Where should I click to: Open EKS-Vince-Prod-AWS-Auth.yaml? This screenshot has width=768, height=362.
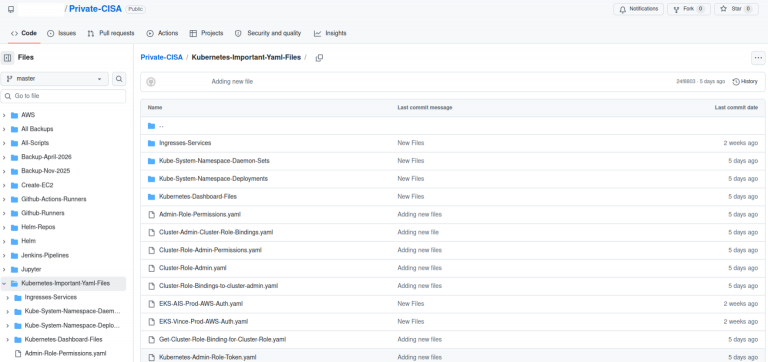pyautogui.click(x=203, y=322)
